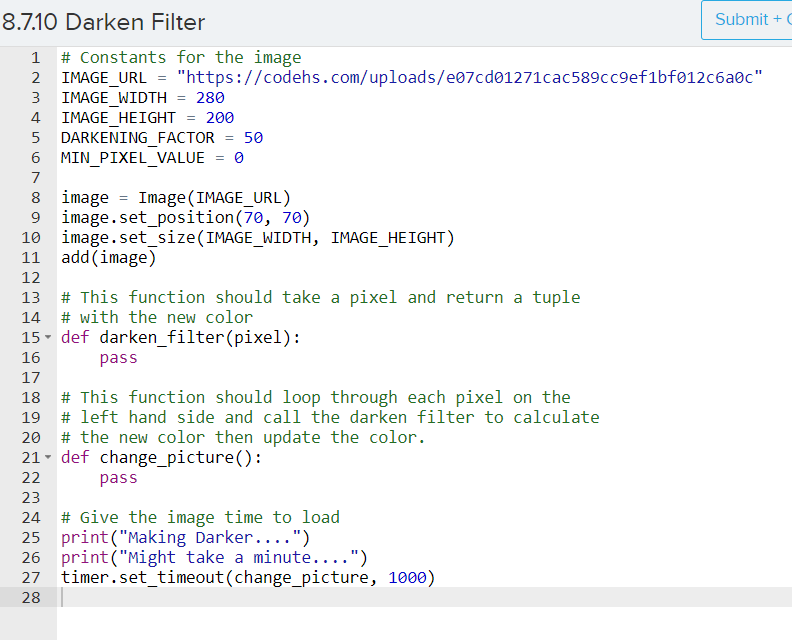
Task: Click comment on line 19 about left hand side
Action: [x=330, y=418]
